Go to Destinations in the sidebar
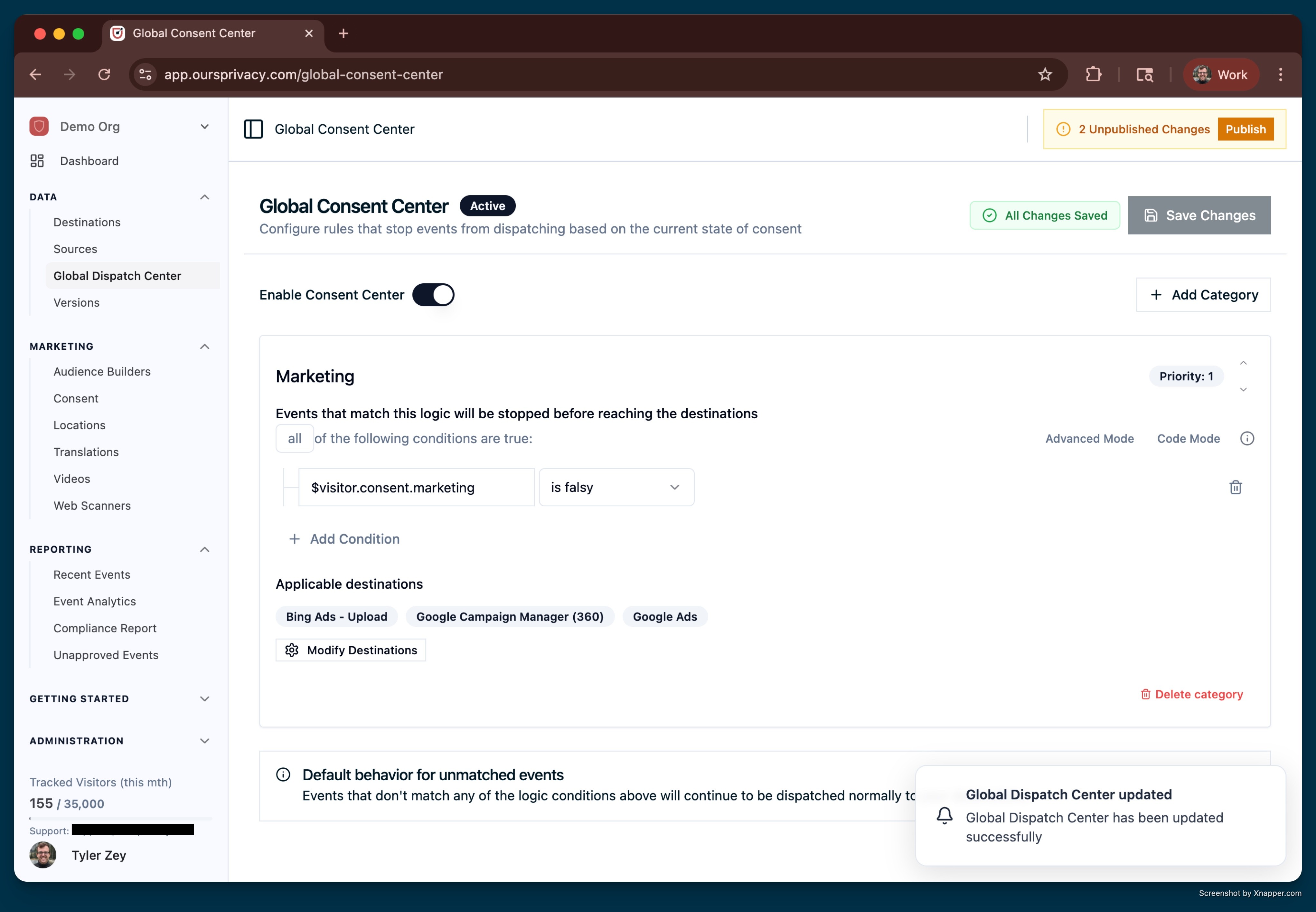 pos(87,222)
